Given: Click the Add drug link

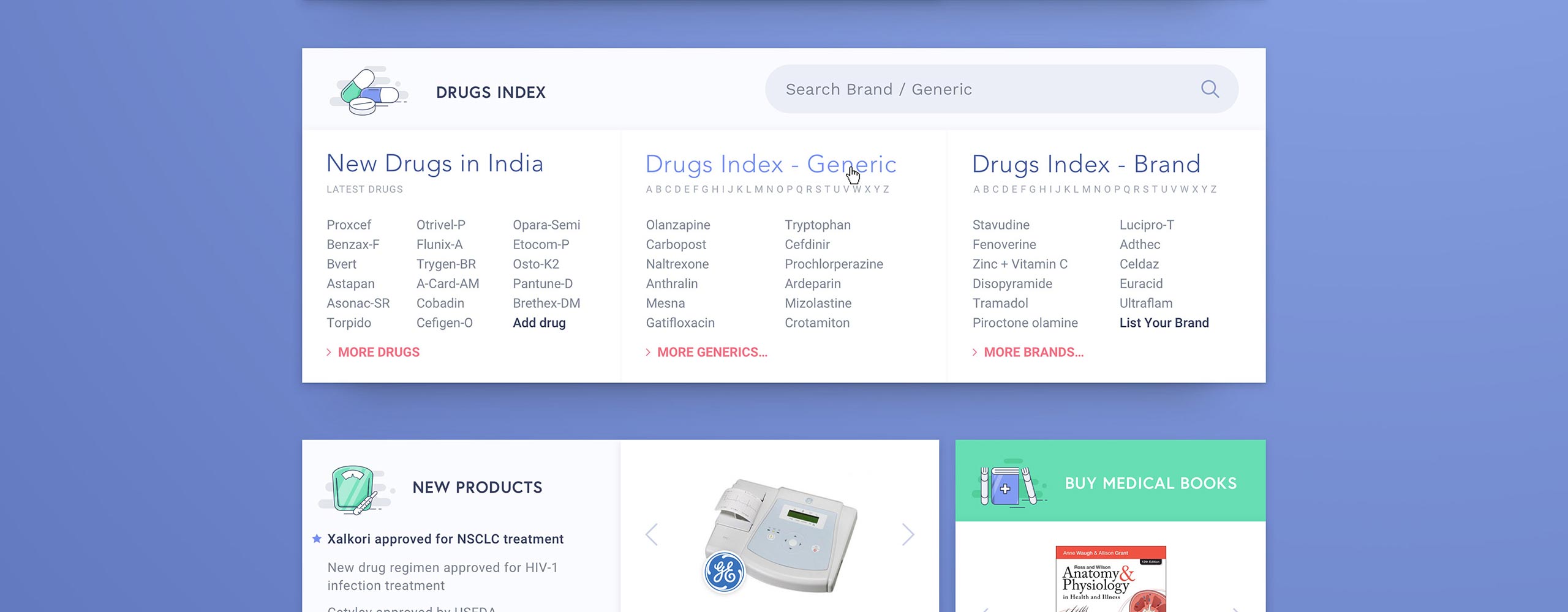Looking at the screenshot, I should [539, 323].
